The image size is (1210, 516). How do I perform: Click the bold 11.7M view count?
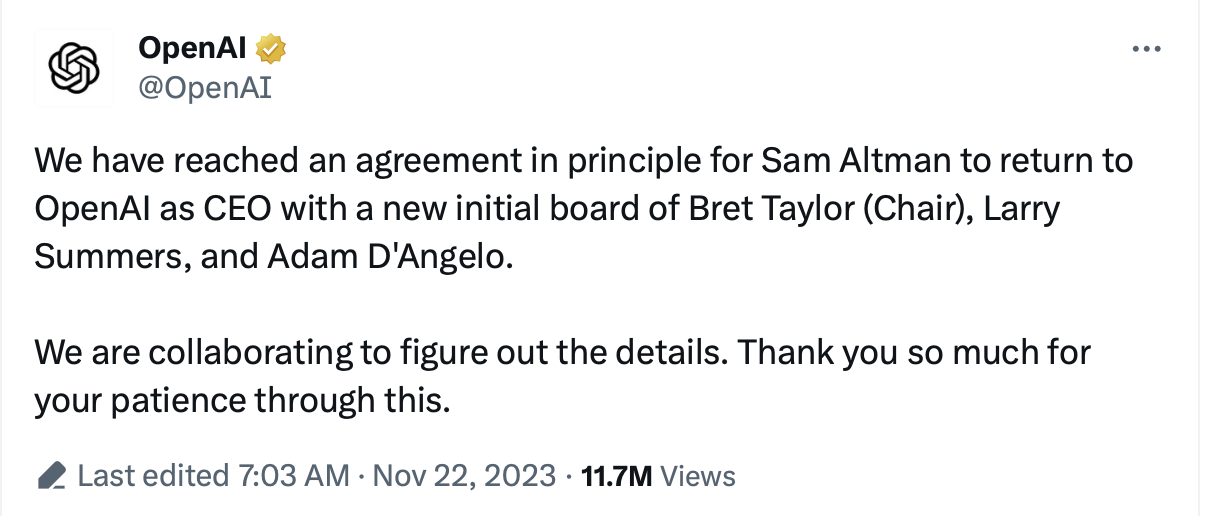point(616,477)
